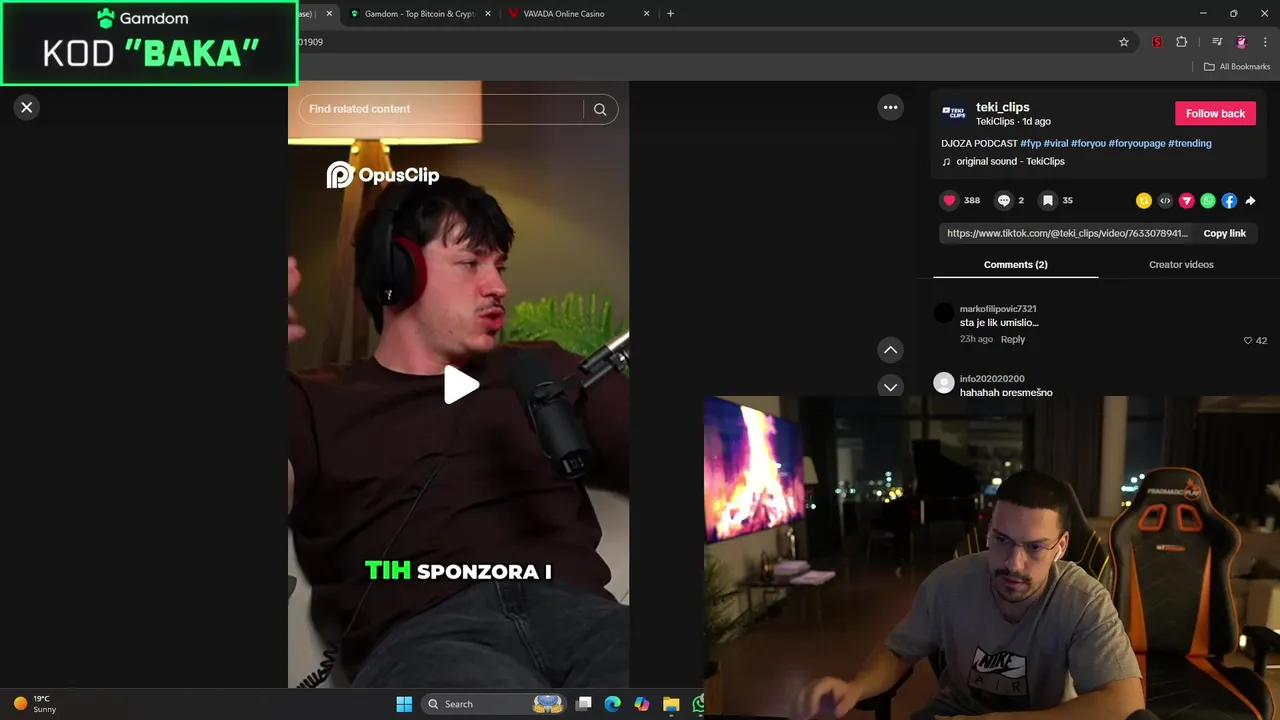Image resolution: width=1280 pixels, height=720 pixels.
Task: Open the weather widget showing 19°C Sunny
Action: pyautogui.click(x=35, y=704)
